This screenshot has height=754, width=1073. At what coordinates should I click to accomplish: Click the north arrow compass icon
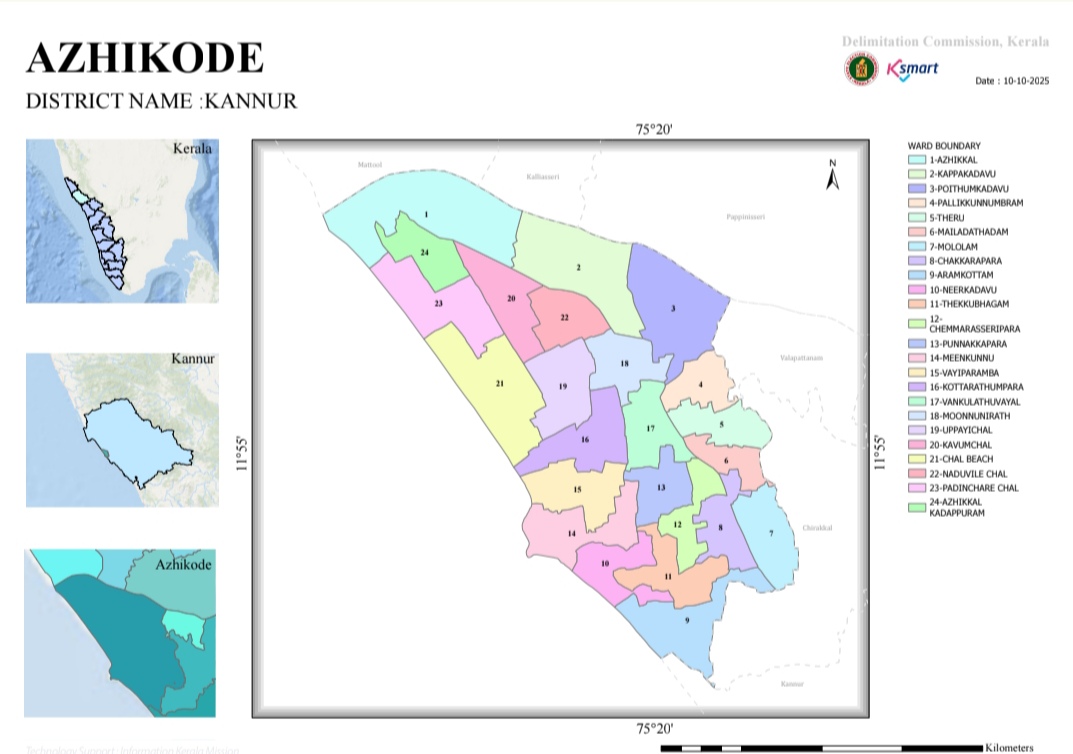click(x=833, y=174)
